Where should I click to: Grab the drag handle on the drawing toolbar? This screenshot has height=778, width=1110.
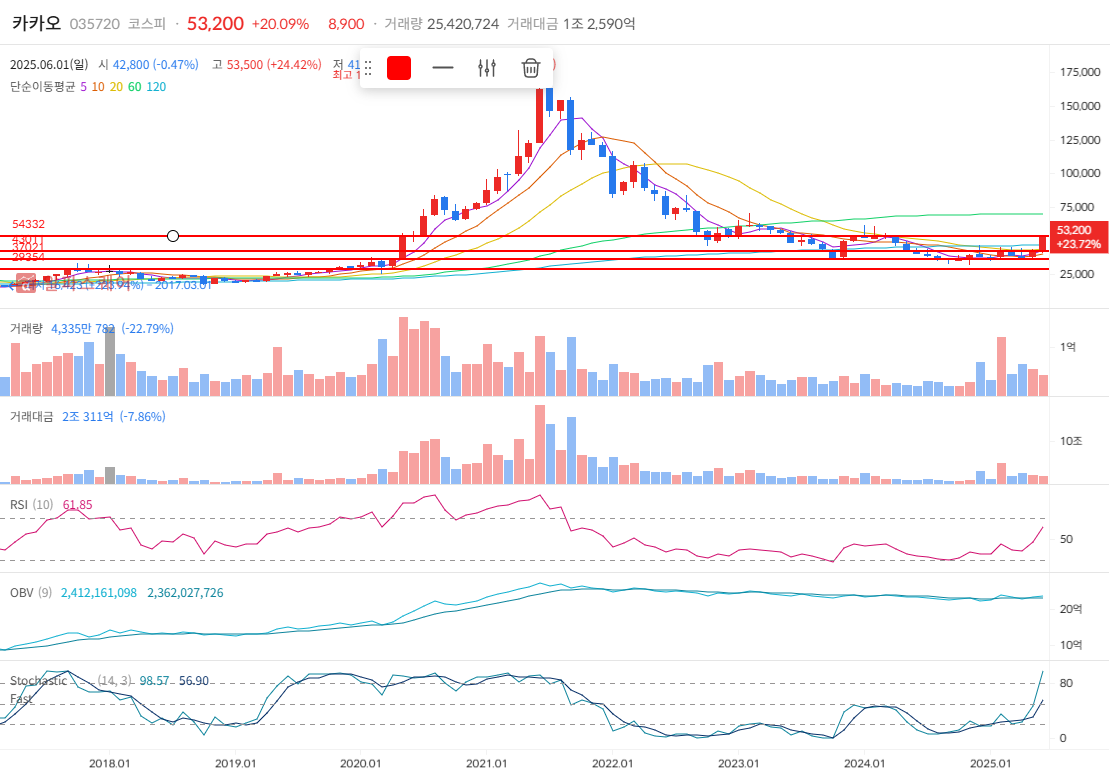pos(367,68)
